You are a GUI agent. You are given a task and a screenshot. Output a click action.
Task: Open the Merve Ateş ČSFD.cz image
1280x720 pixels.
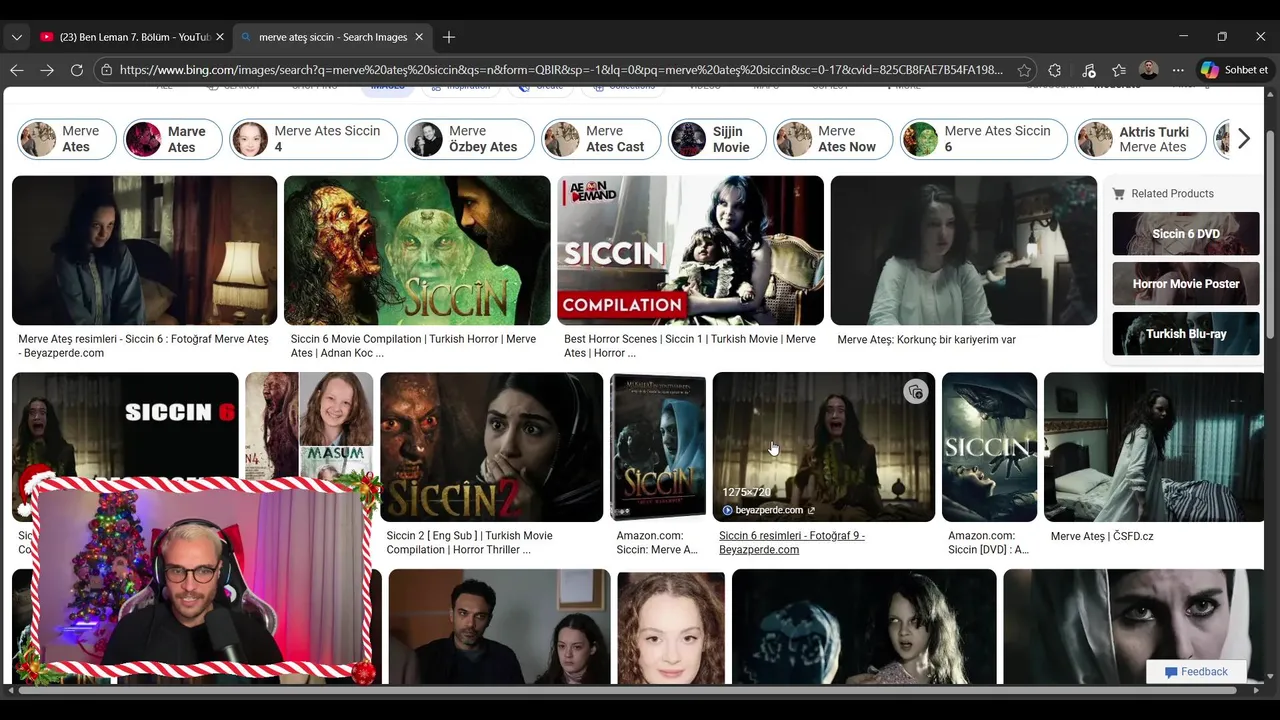(1154, 447)
